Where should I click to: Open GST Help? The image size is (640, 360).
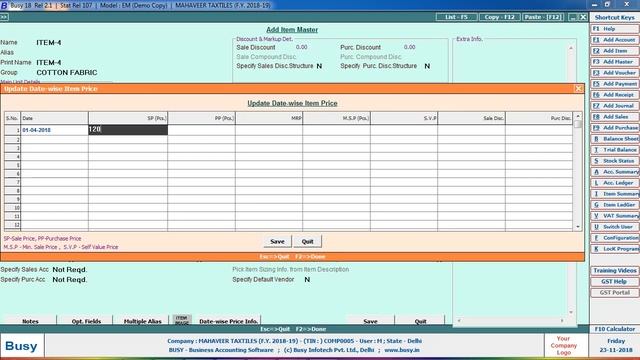[615, 282]
